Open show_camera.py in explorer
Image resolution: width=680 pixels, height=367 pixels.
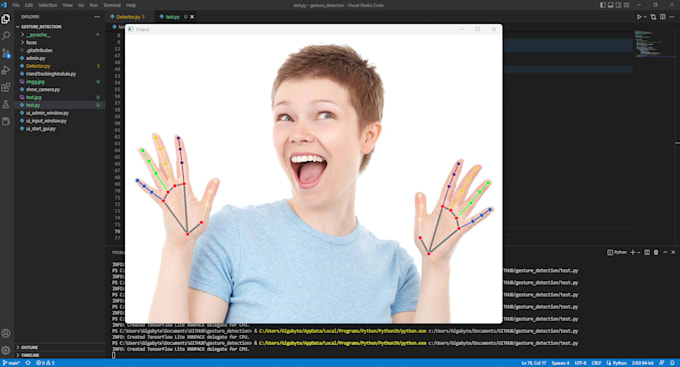coord(60,89)
